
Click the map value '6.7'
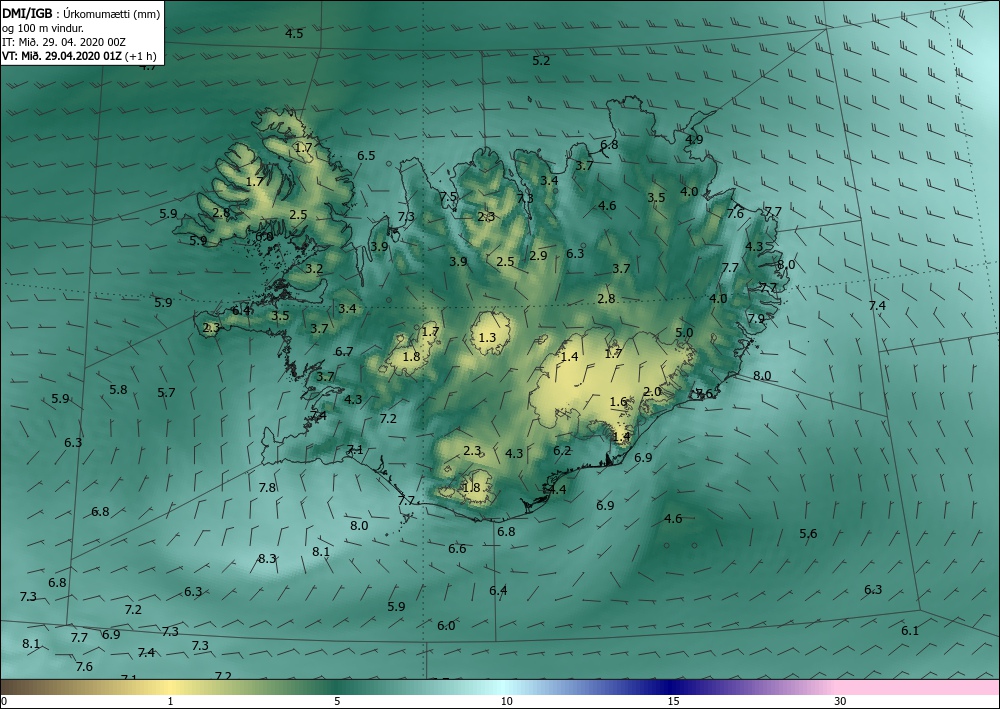344,351
